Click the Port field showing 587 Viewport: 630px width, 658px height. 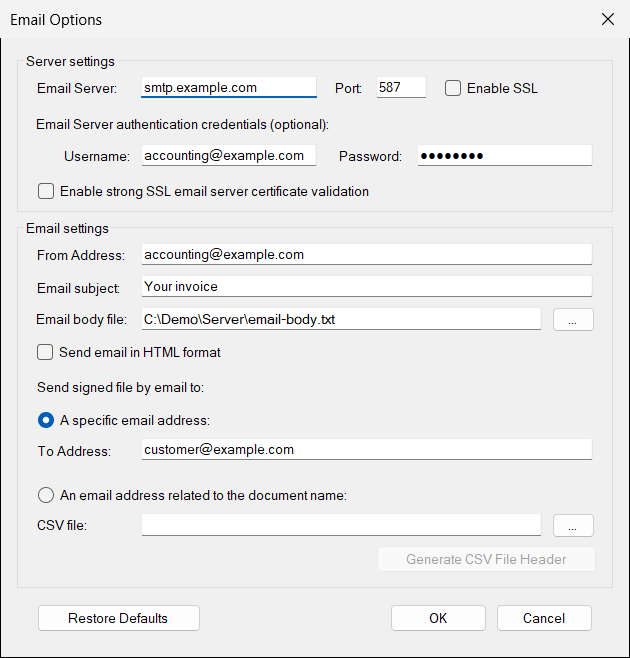(401, 87)
